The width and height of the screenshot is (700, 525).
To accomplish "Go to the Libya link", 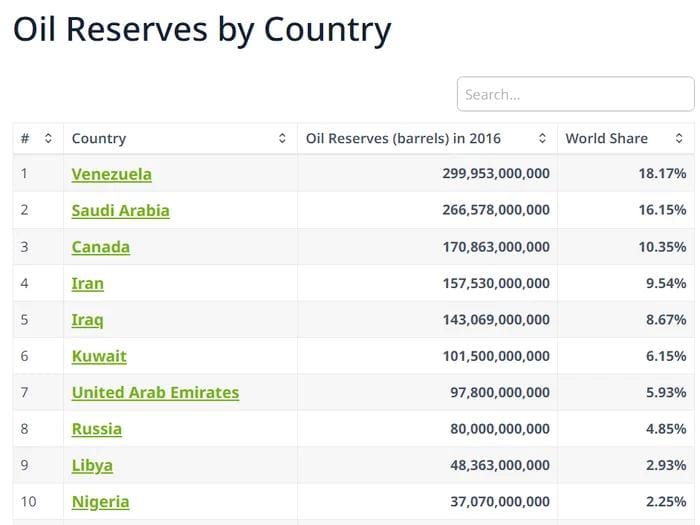I will 92,466.
